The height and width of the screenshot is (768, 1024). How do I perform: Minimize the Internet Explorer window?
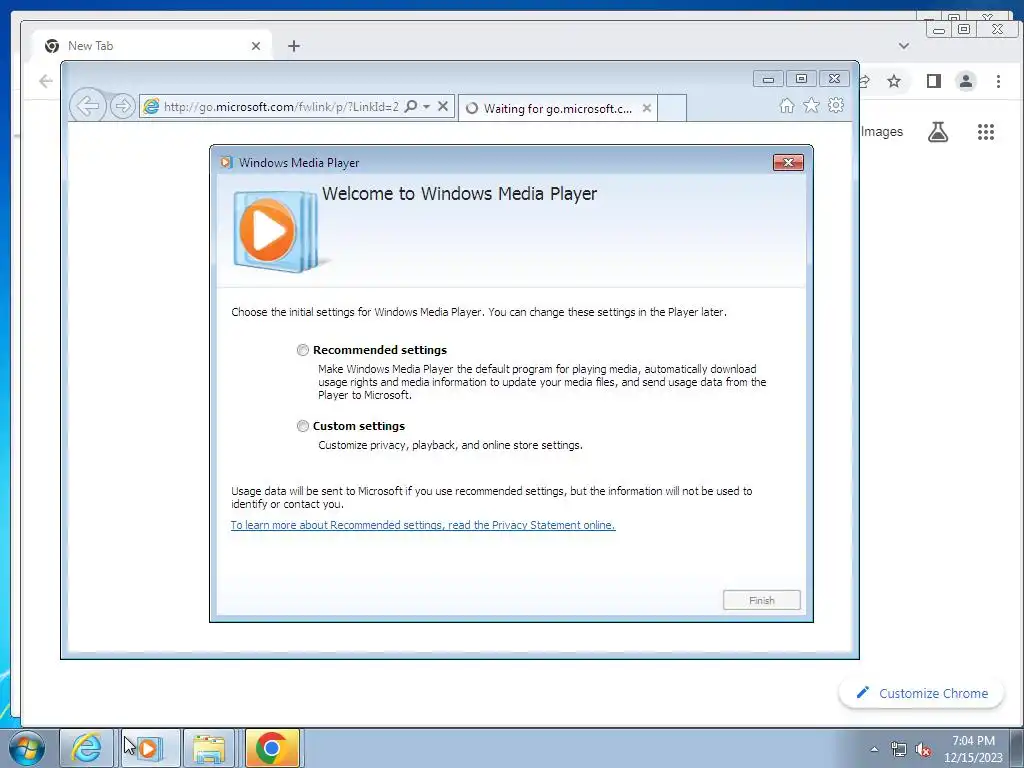click(x=769, y=79)
